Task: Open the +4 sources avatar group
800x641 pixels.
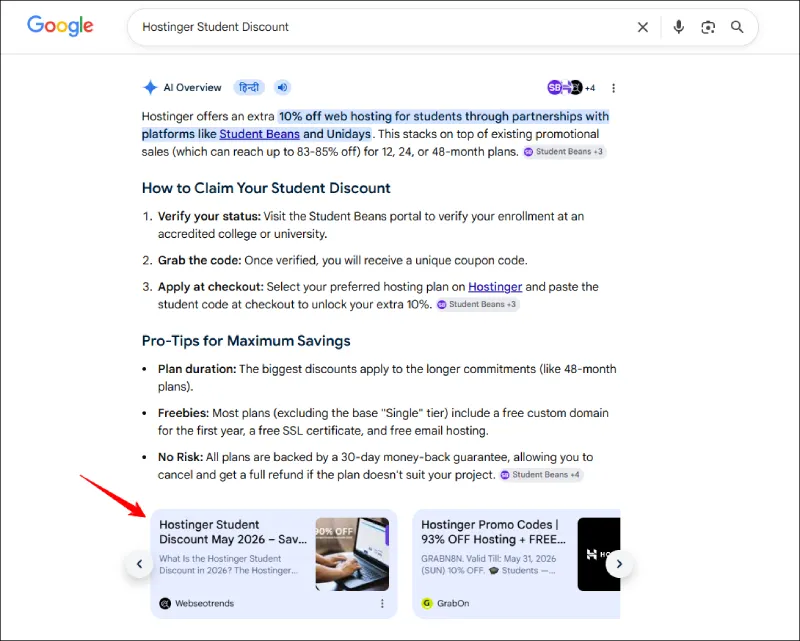Action: click(x=571, y=88)
